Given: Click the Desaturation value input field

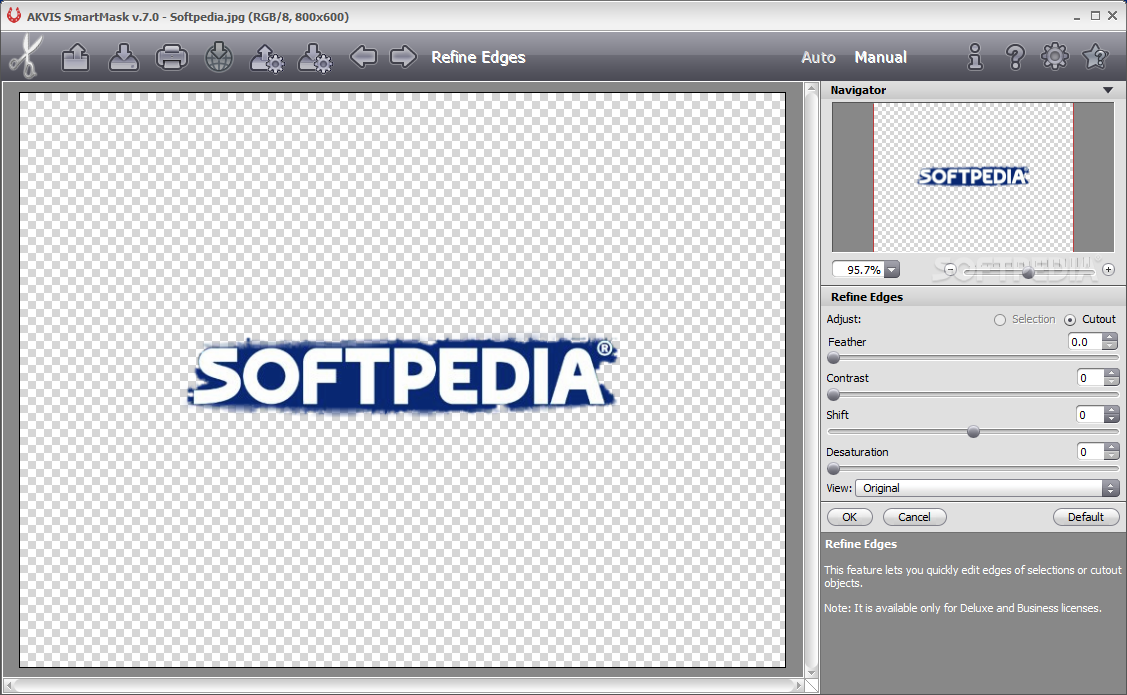Looking at the screenshot, I should pyautogui.click(x=1090, y=451).
